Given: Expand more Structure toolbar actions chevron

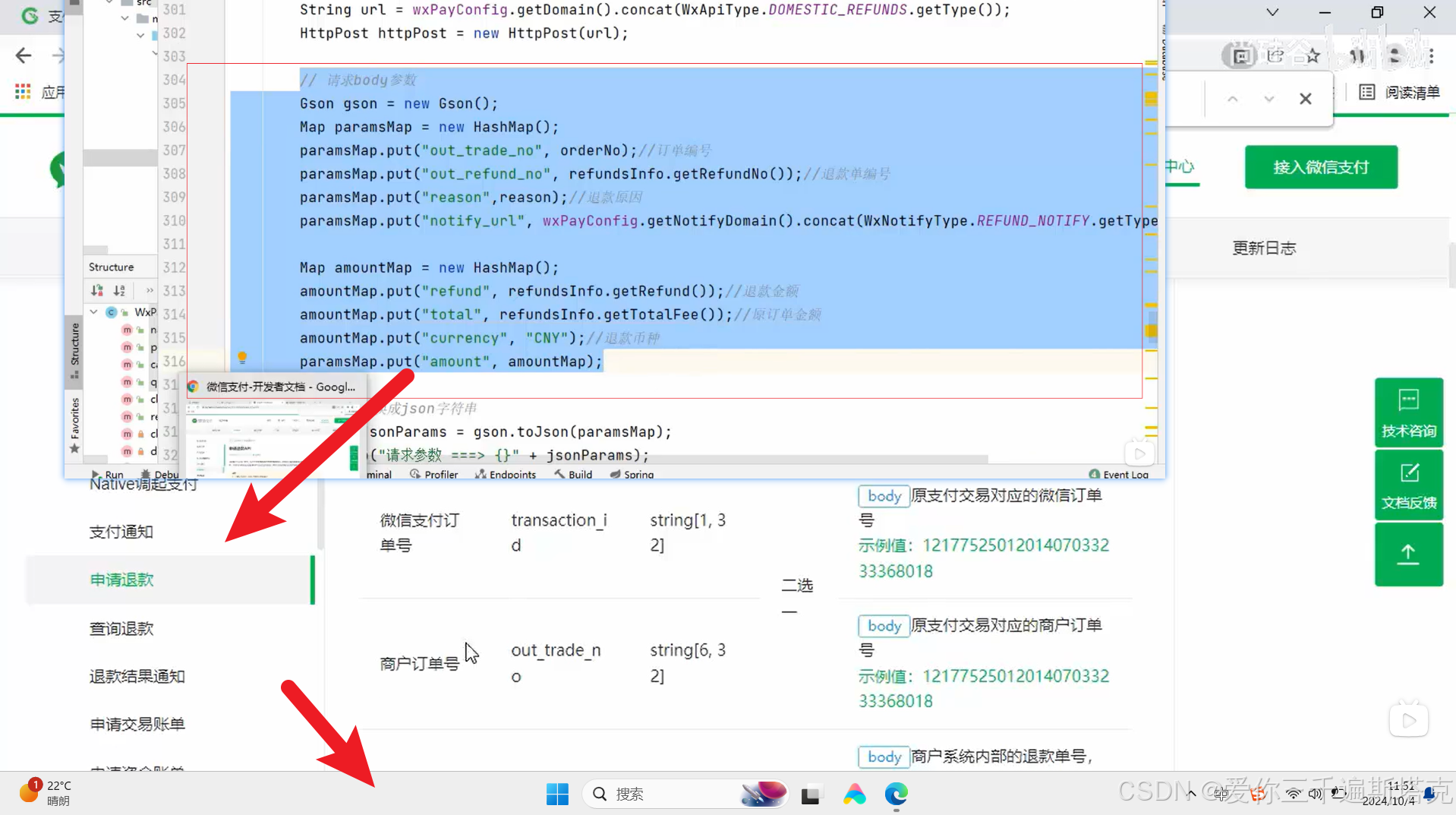Looking at the screenshot, I should (x=150, y=290).
